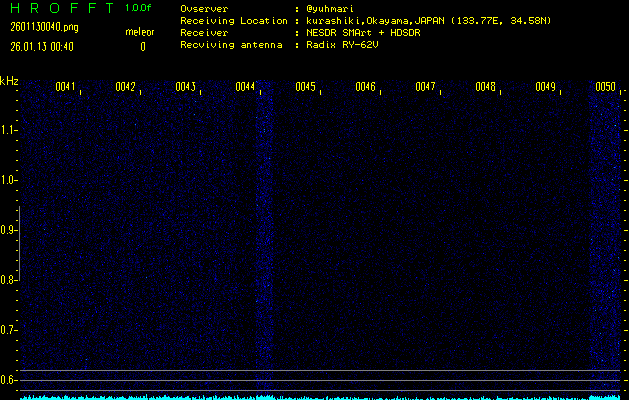The image size is (629, 400).
Task: Click the 0.7 kHz axis label
Action: (x=7, y=330)
